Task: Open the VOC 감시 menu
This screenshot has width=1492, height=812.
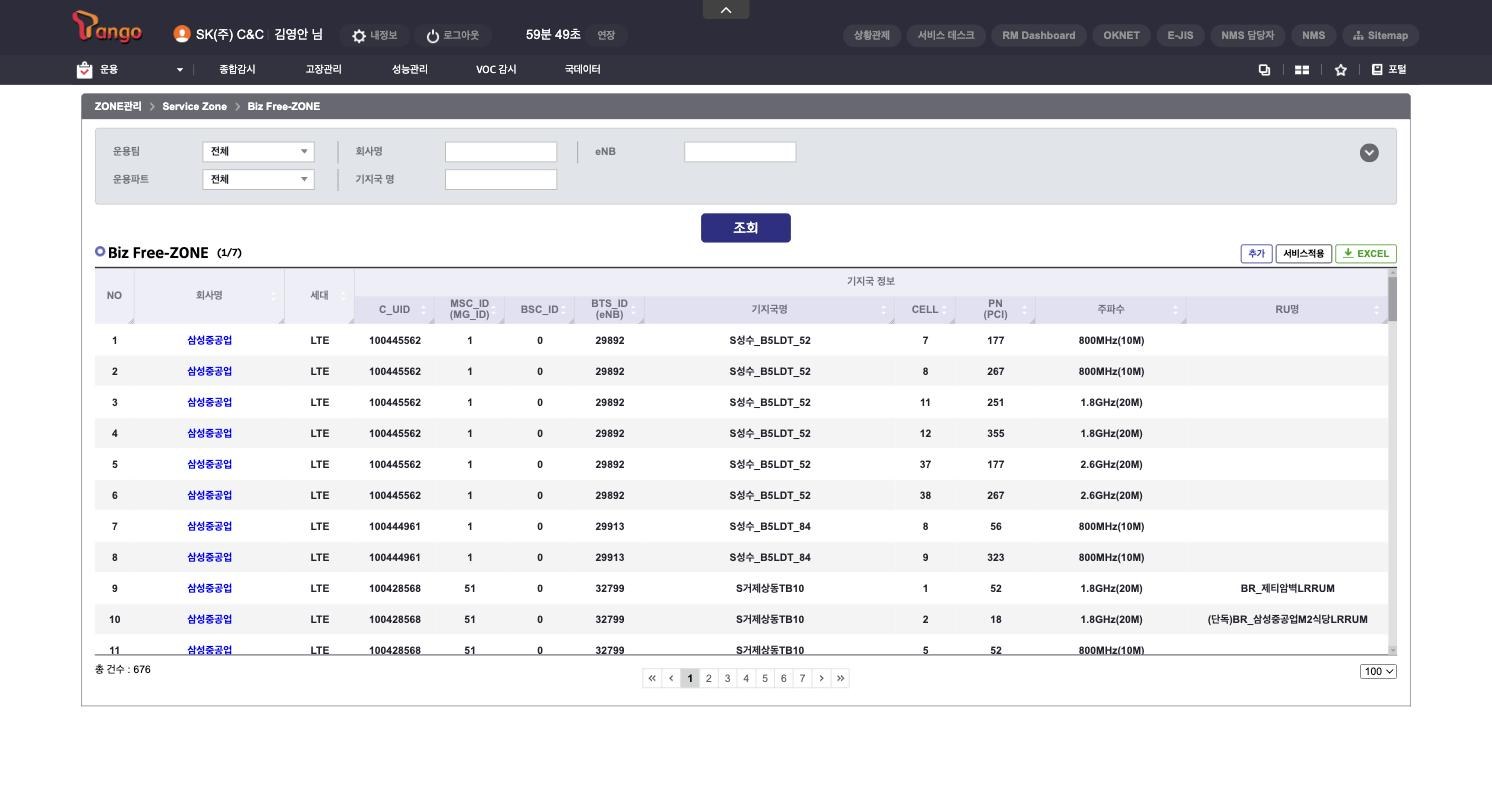Action: click(496, 70)
